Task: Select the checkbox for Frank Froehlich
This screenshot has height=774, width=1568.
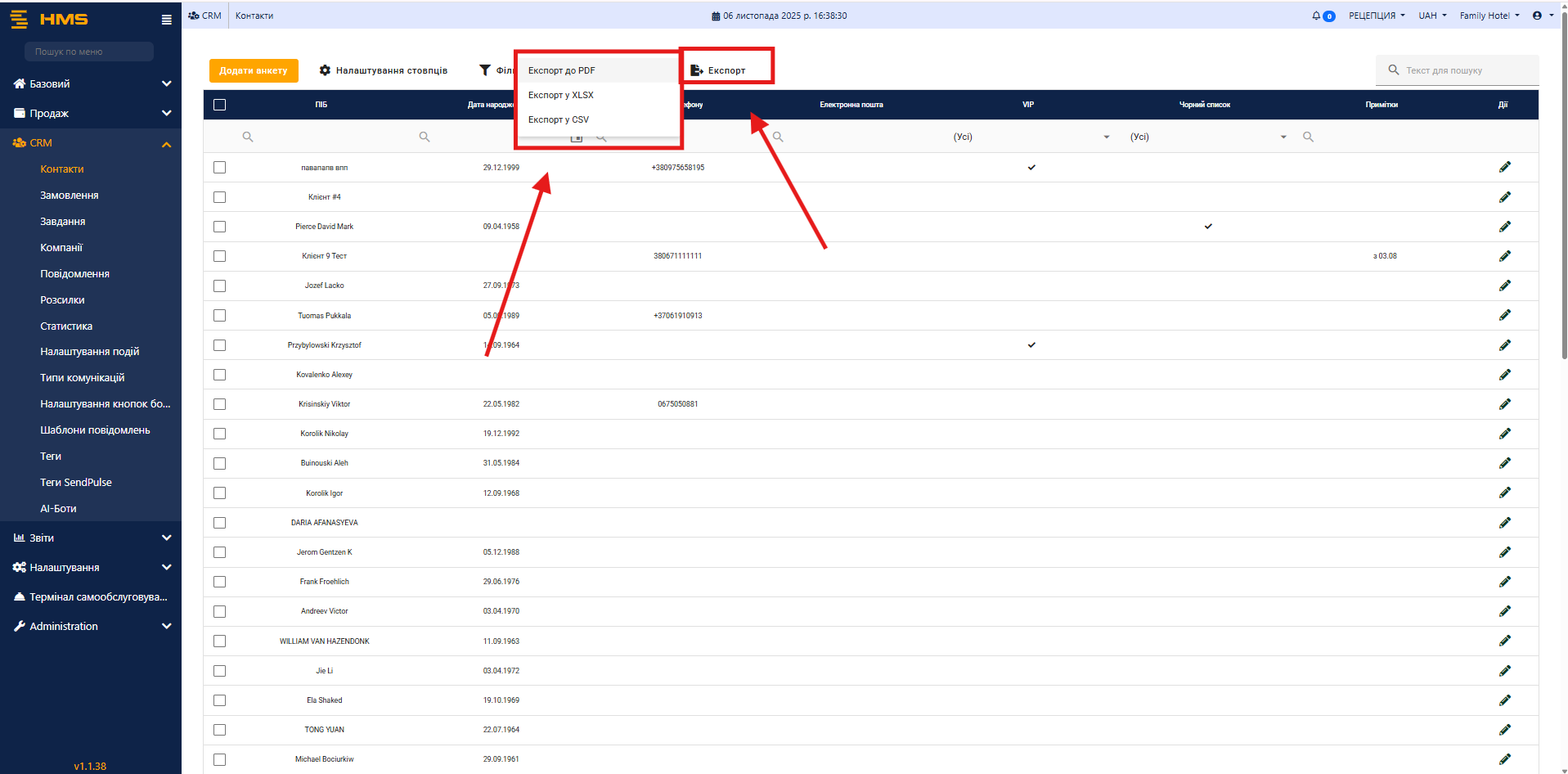Action: [x=219, y=582]
